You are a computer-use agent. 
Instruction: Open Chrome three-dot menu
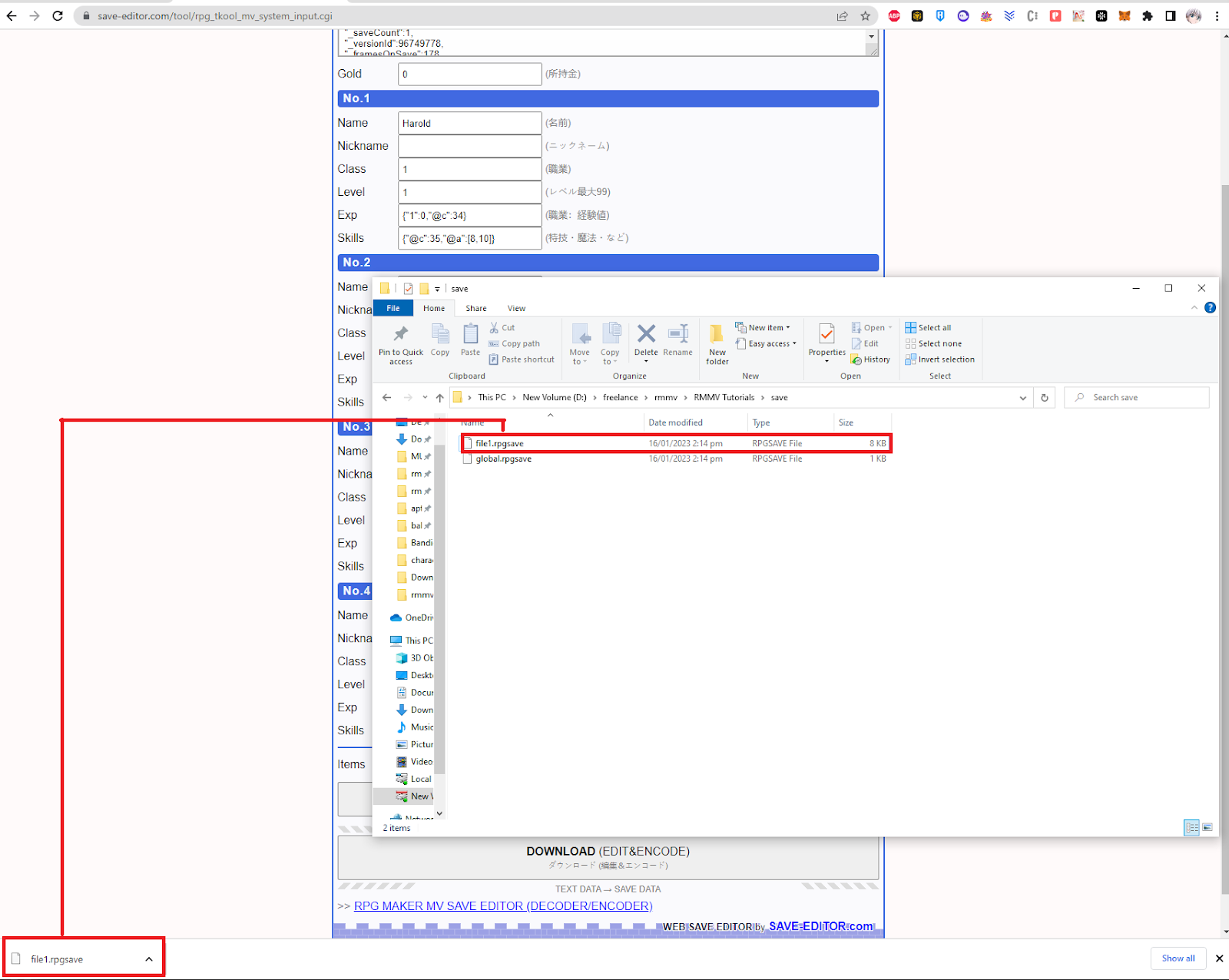click(x=1217, y=15)
